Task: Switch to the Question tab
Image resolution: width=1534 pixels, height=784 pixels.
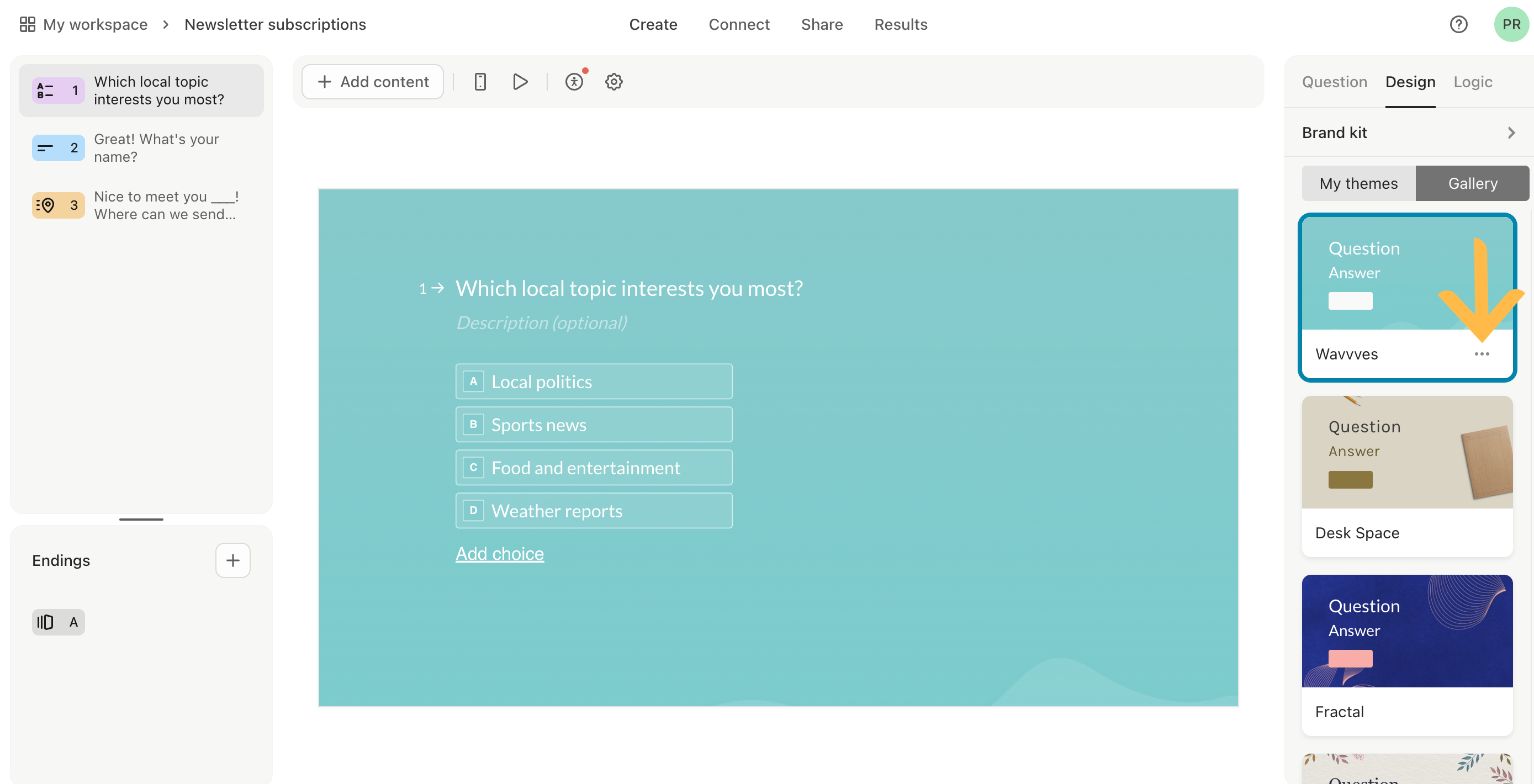Action: (x=1335, y=82)
